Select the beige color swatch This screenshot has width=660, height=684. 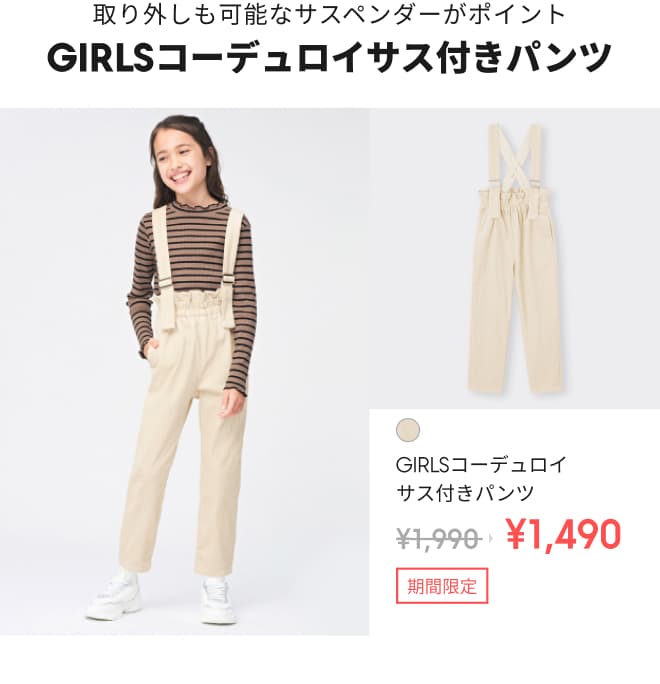click(408, 430)
